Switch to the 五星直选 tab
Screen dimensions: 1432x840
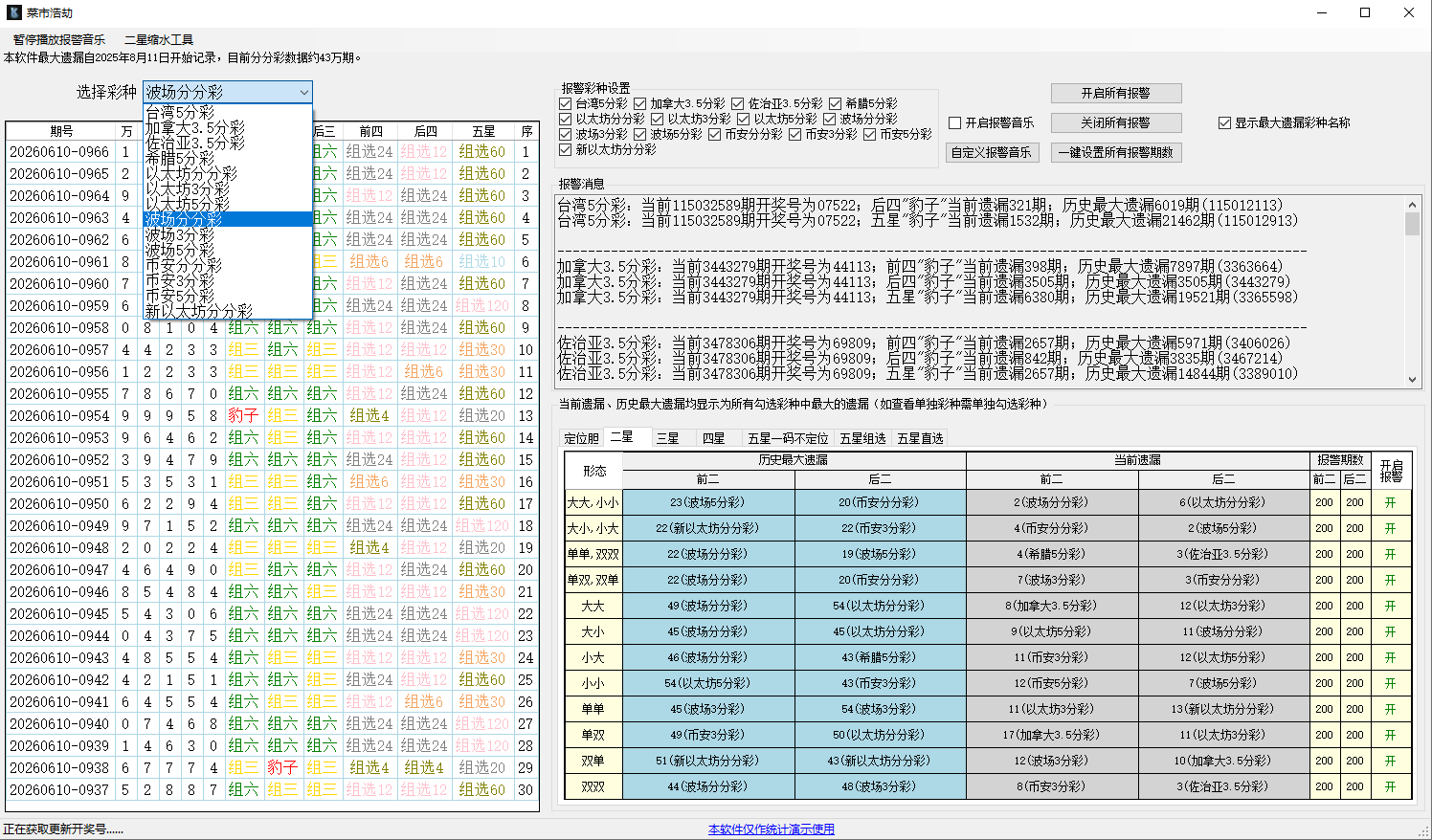(x=921, y=438)
